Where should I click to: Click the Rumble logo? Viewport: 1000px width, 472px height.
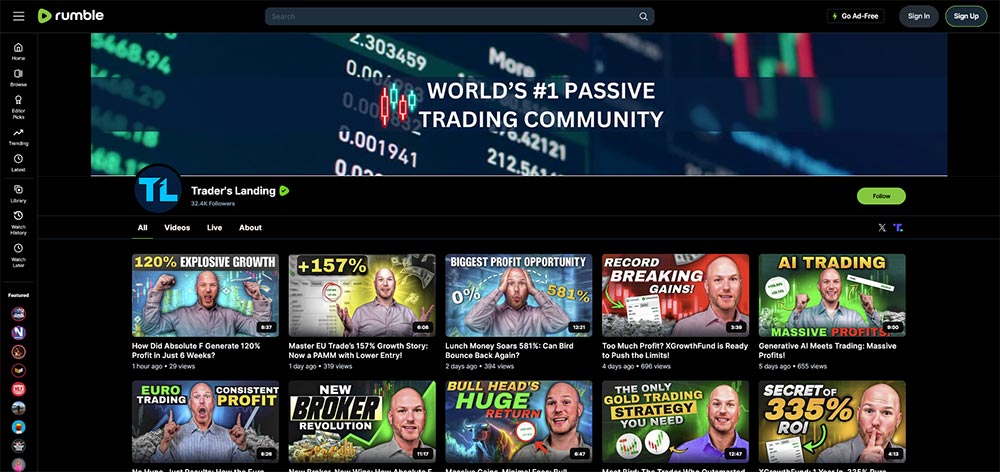[x=70, y=16]
